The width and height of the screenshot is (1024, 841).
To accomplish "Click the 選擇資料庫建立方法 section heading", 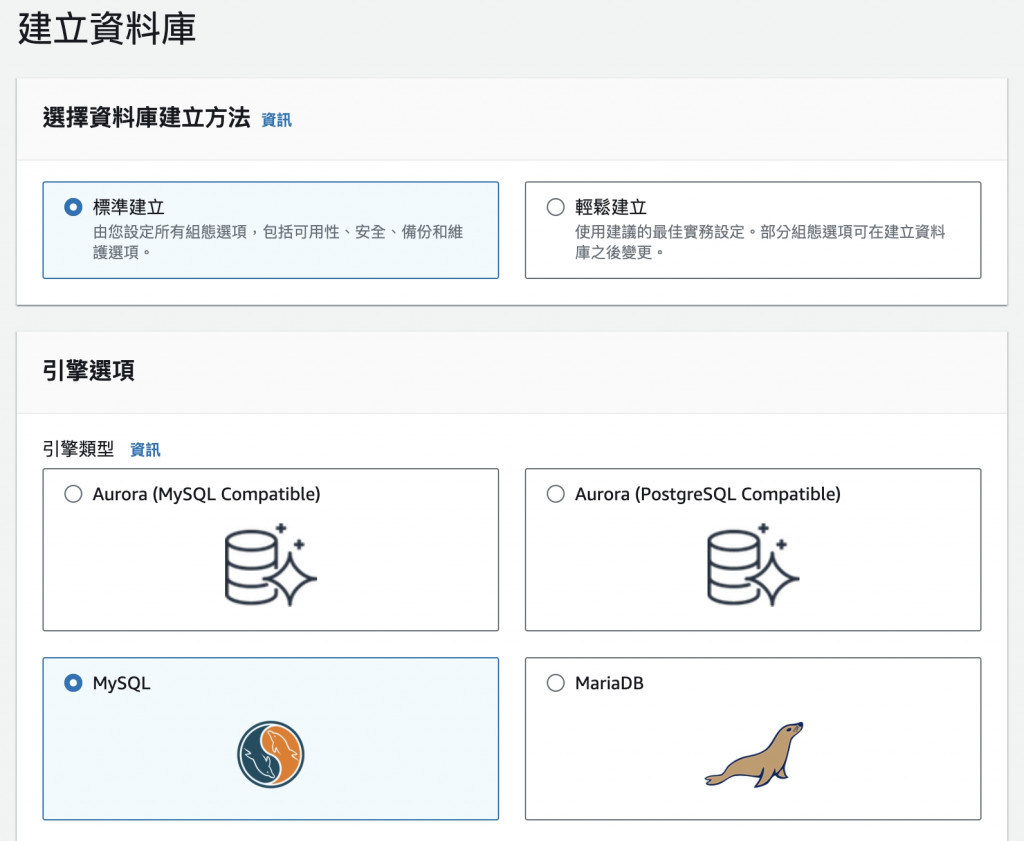I will [146, 118].
